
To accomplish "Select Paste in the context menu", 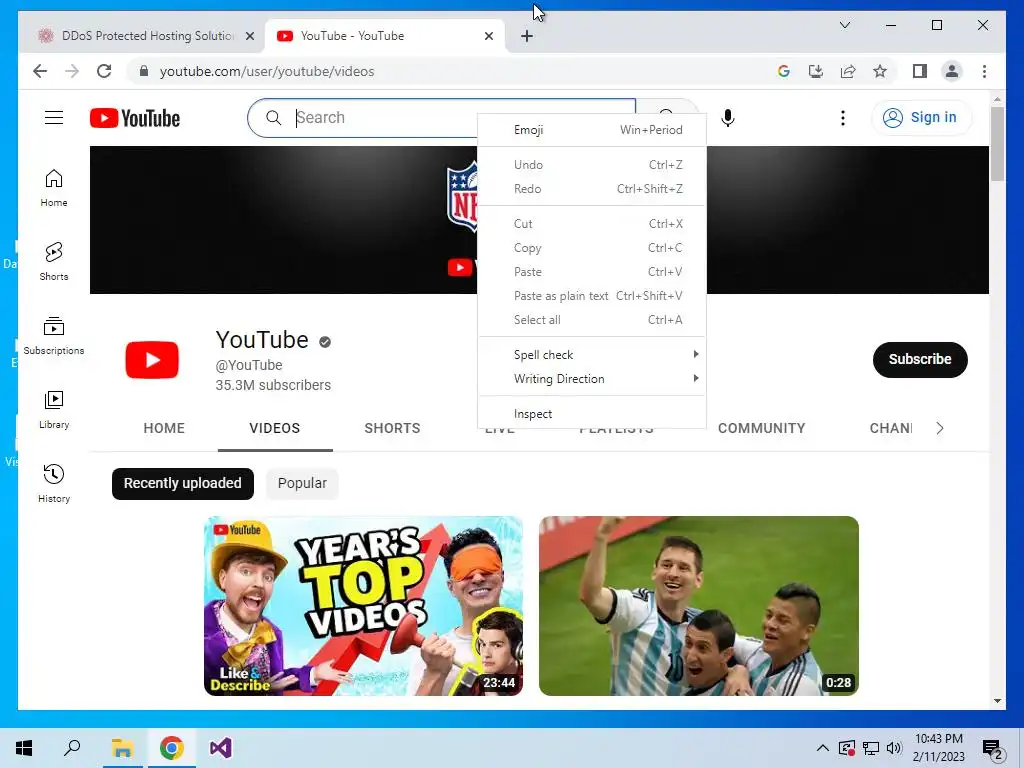I will [592, 272].
